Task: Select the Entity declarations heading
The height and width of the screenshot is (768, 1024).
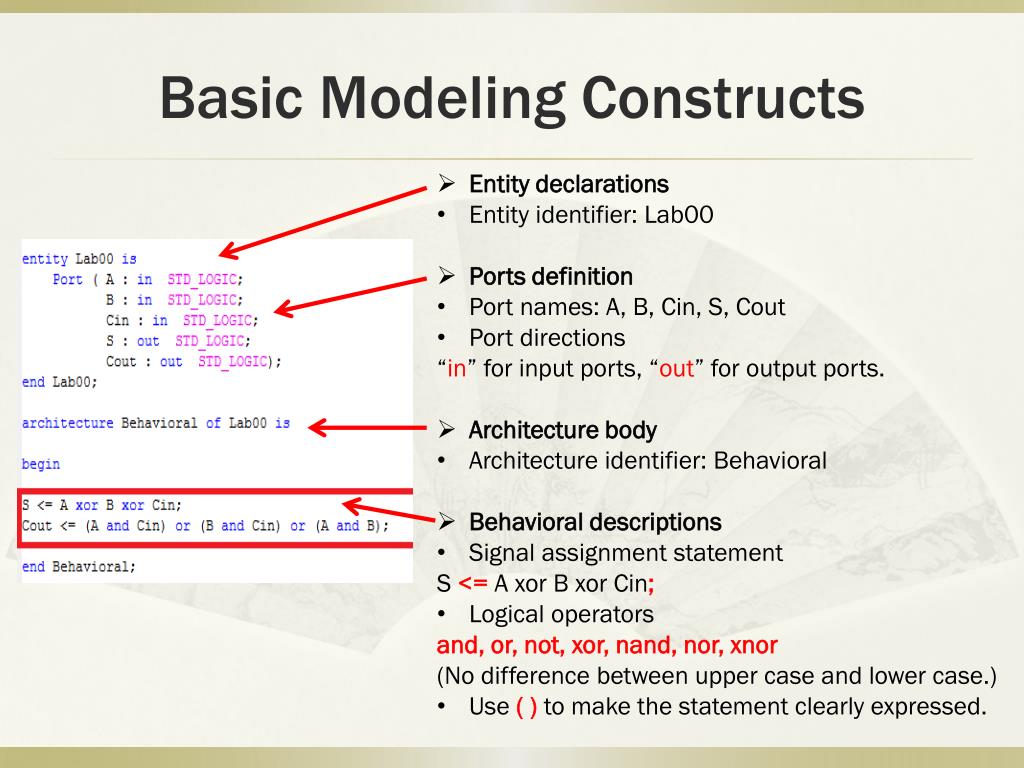Action: click(569, 184)
